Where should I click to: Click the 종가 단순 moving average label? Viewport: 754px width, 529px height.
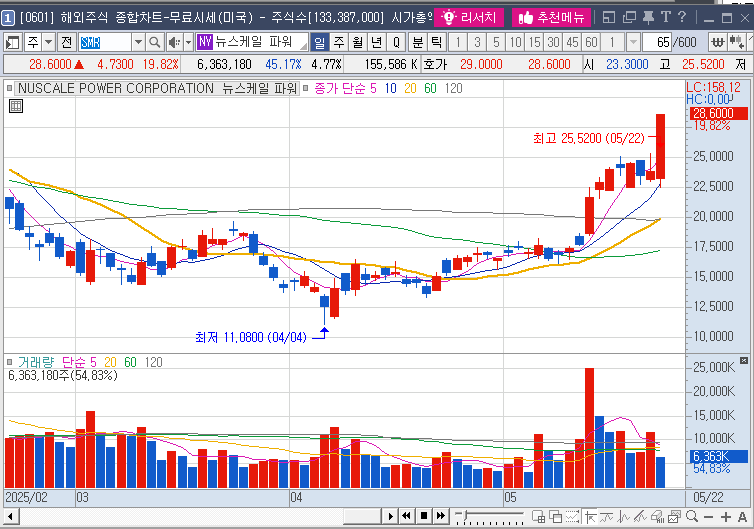pos(340,88)
